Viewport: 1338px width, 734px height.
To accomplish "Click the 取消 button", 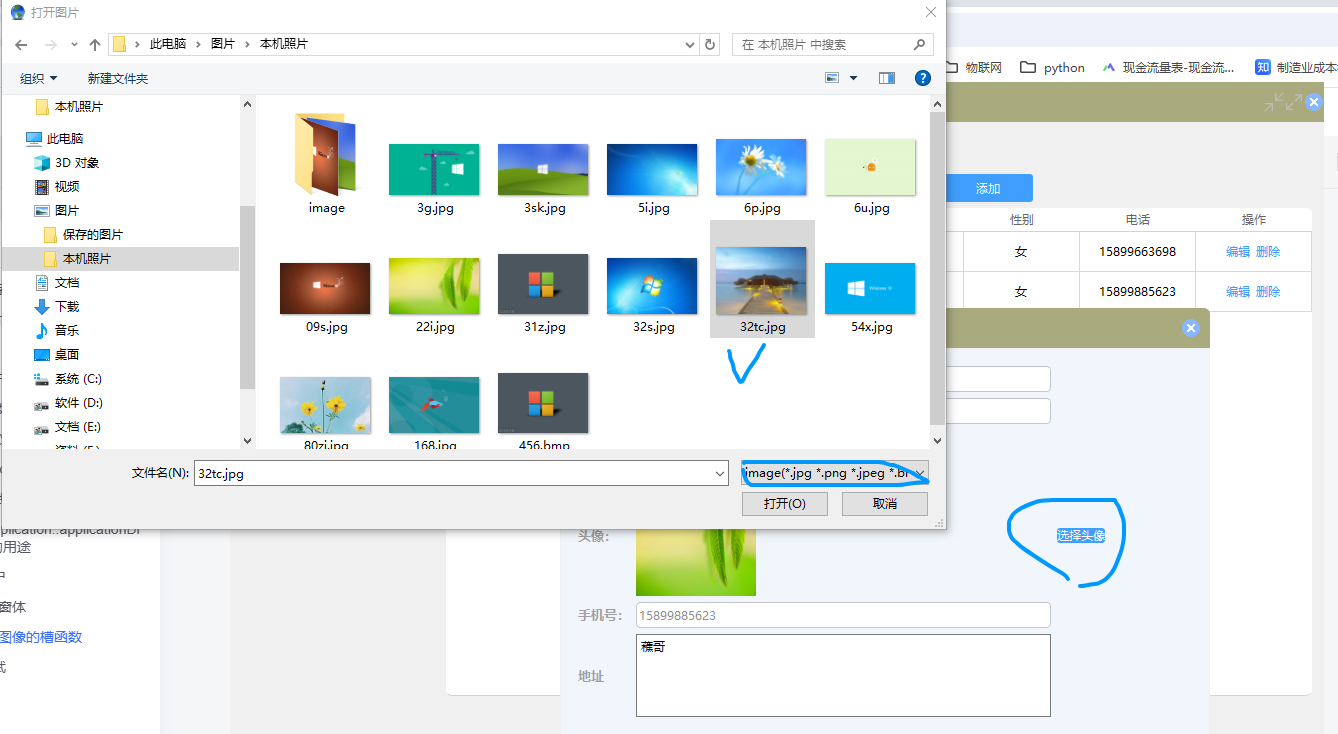I will tap(885, 503).
